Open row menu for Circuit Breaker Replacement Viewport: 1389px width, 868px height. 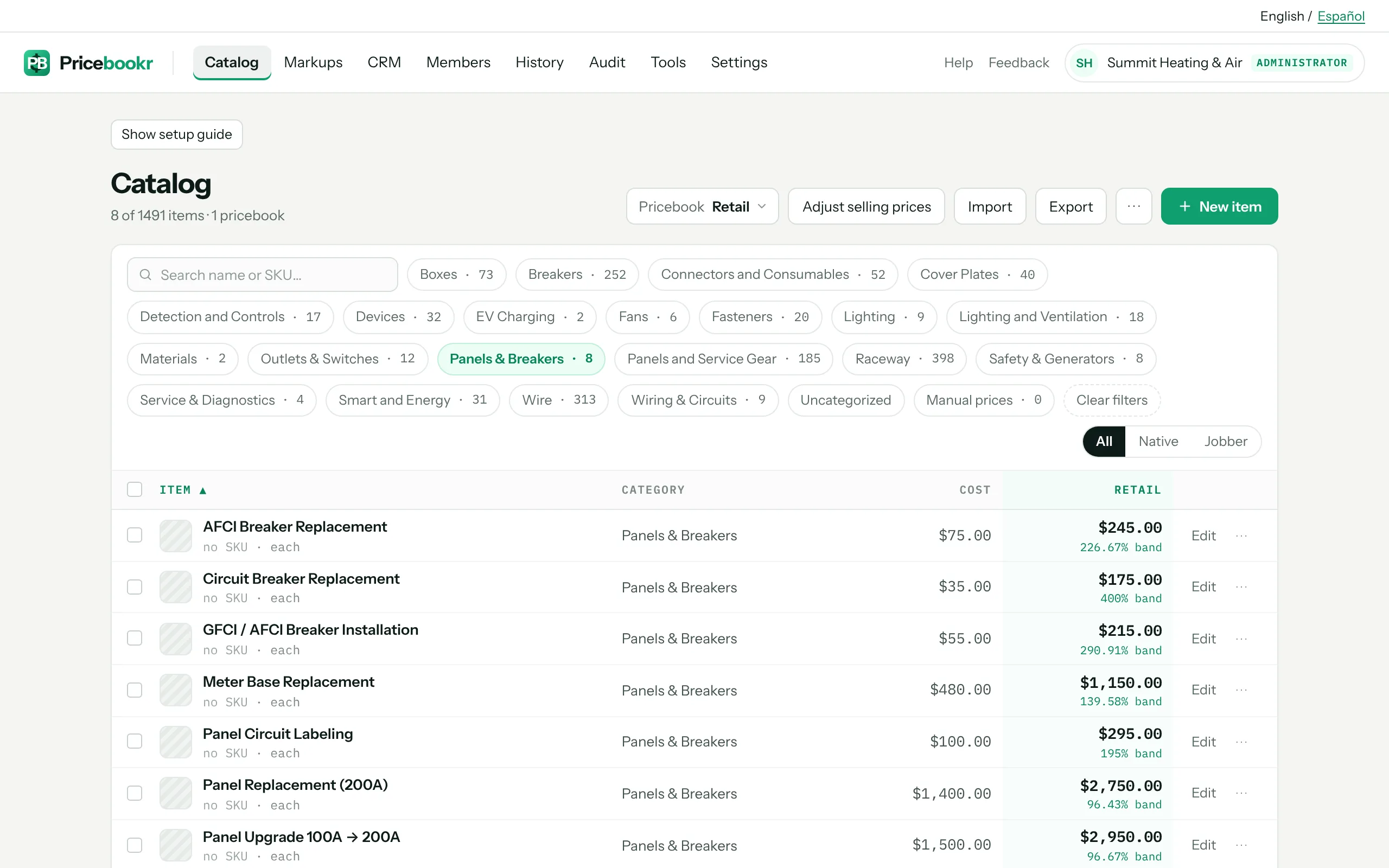[x=1241, y=586]
